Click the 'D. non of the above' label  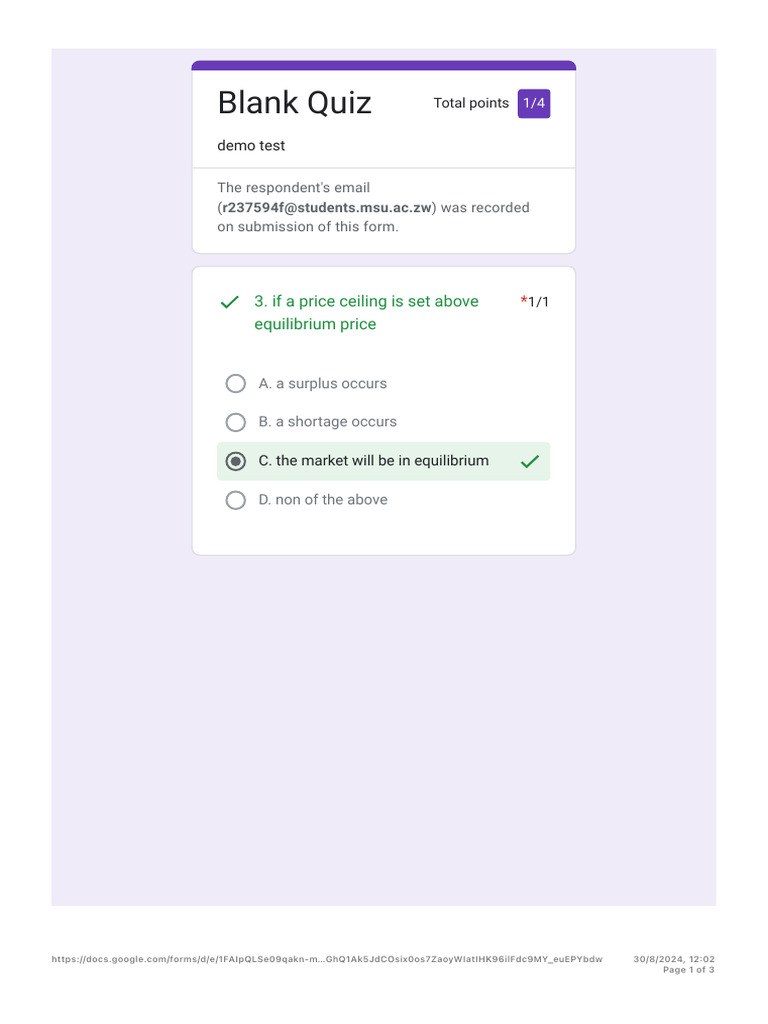click(322, 500)
